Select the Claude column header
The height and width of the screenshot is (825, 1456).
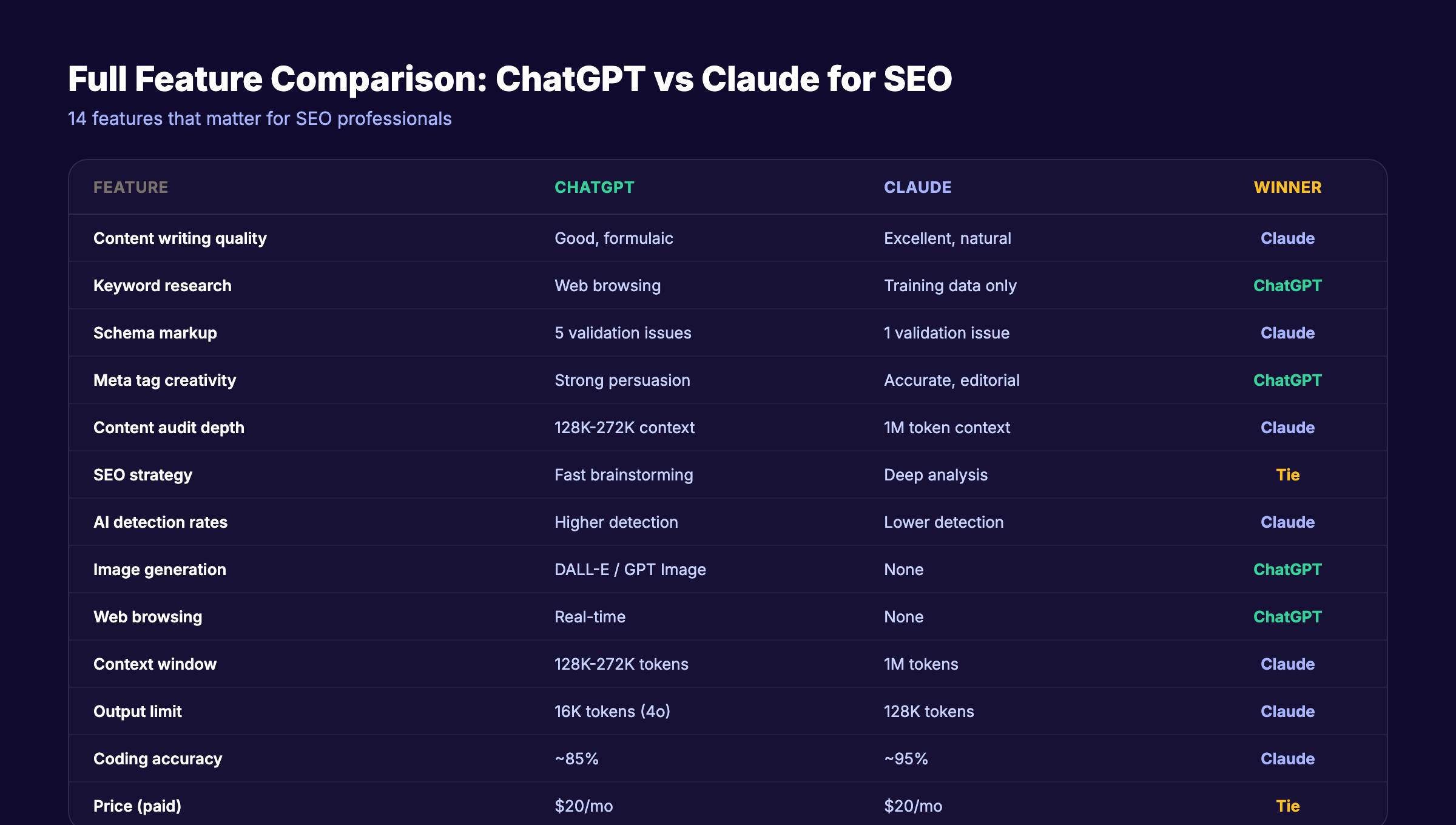point(917,187)
